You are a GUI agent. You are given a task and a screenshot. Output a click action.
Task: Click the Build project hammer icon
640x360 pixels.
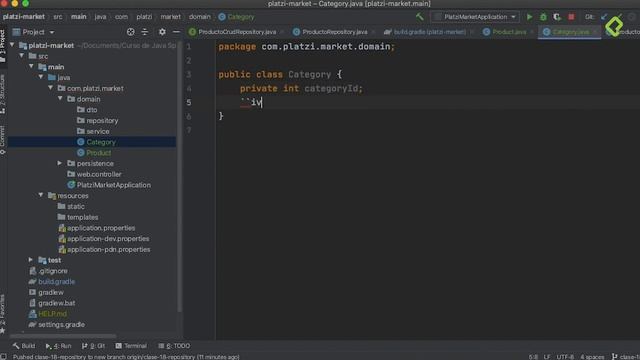click(420, 17)
